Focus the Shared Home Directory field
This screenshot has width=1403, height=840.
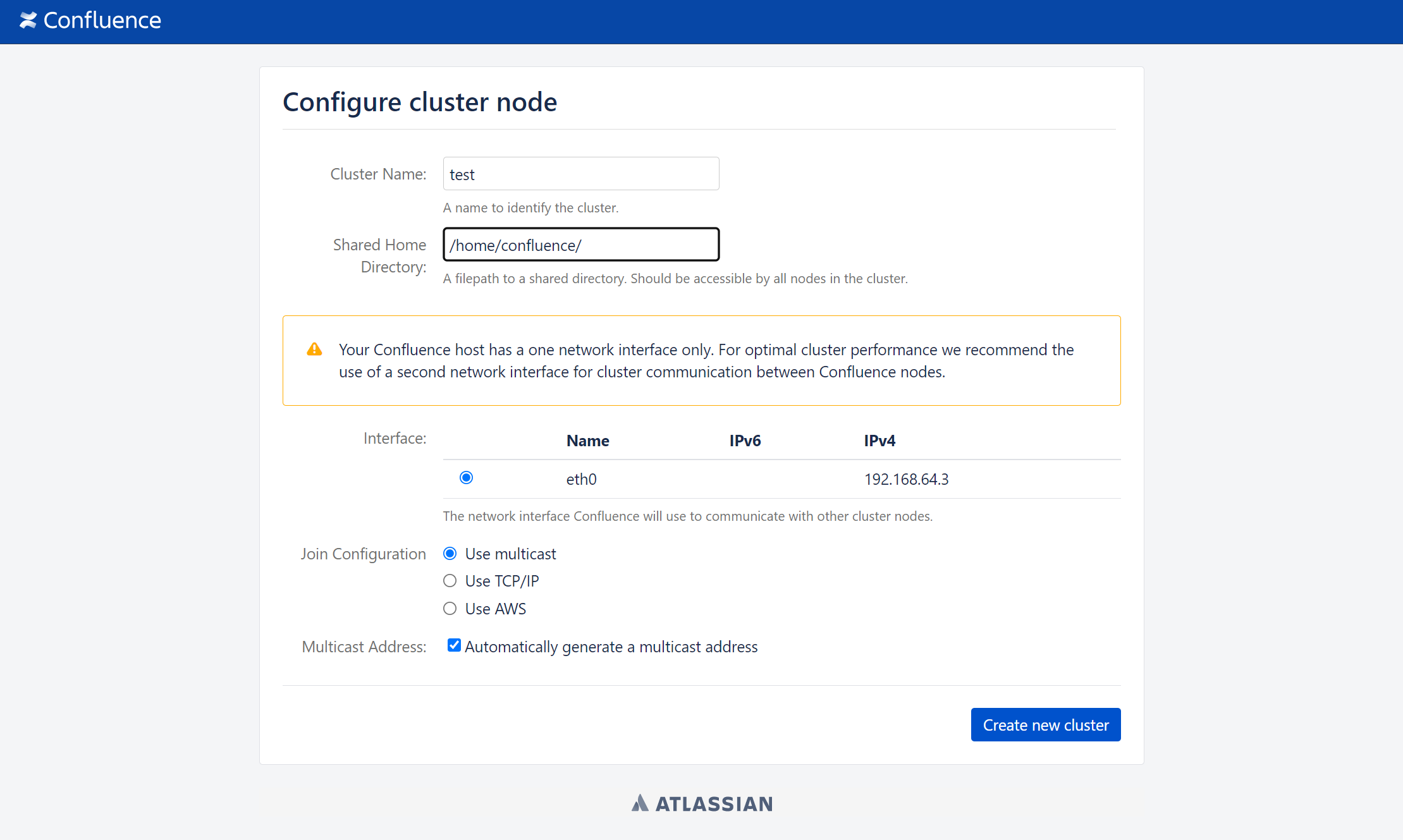580,245
